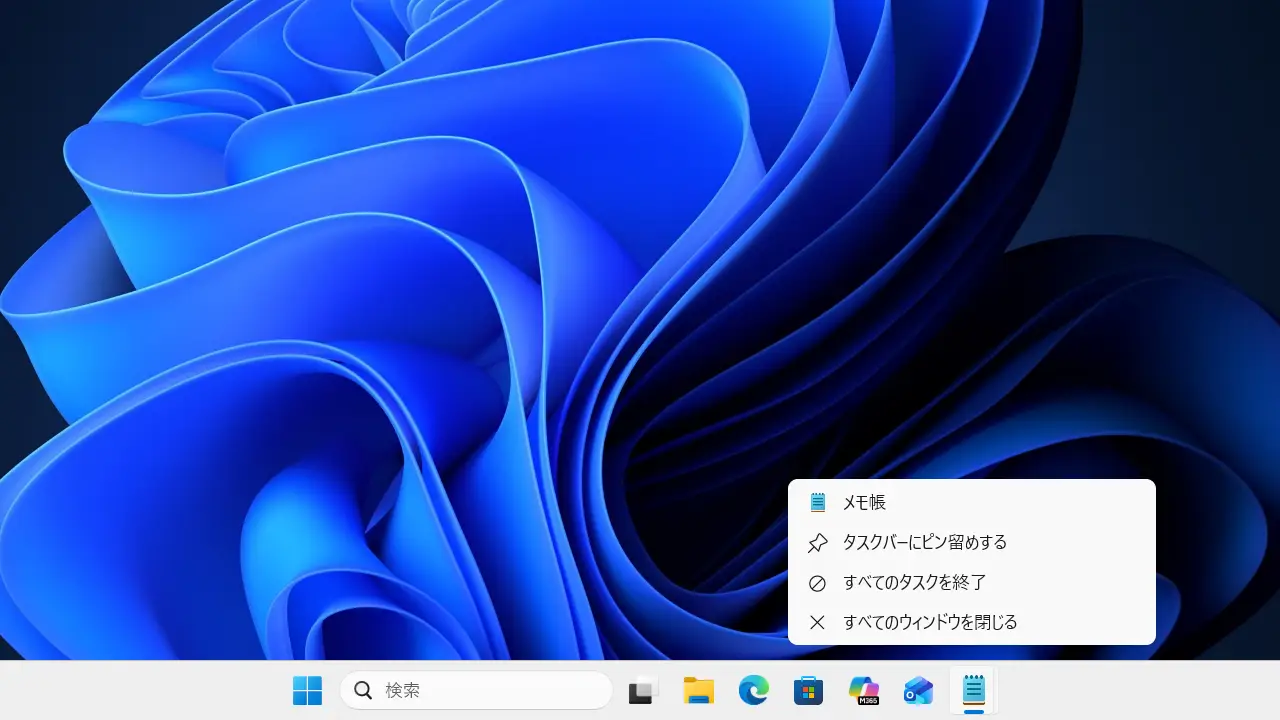Open Microsoft 365 Copilot
The width and height of the screenshot is (1280, 720).
pyautogui.click(x=863, y=690)
